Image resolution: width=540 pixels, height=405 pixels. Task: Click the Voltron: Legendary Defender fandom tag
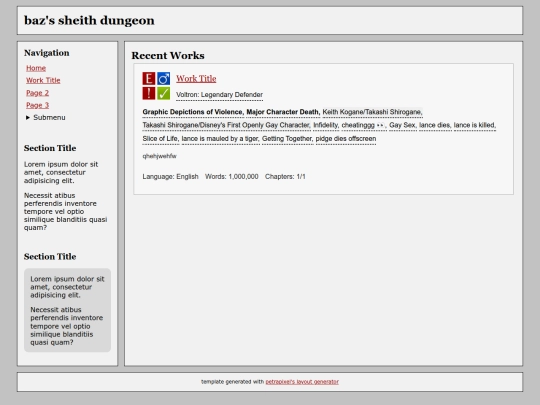point(219,95)
